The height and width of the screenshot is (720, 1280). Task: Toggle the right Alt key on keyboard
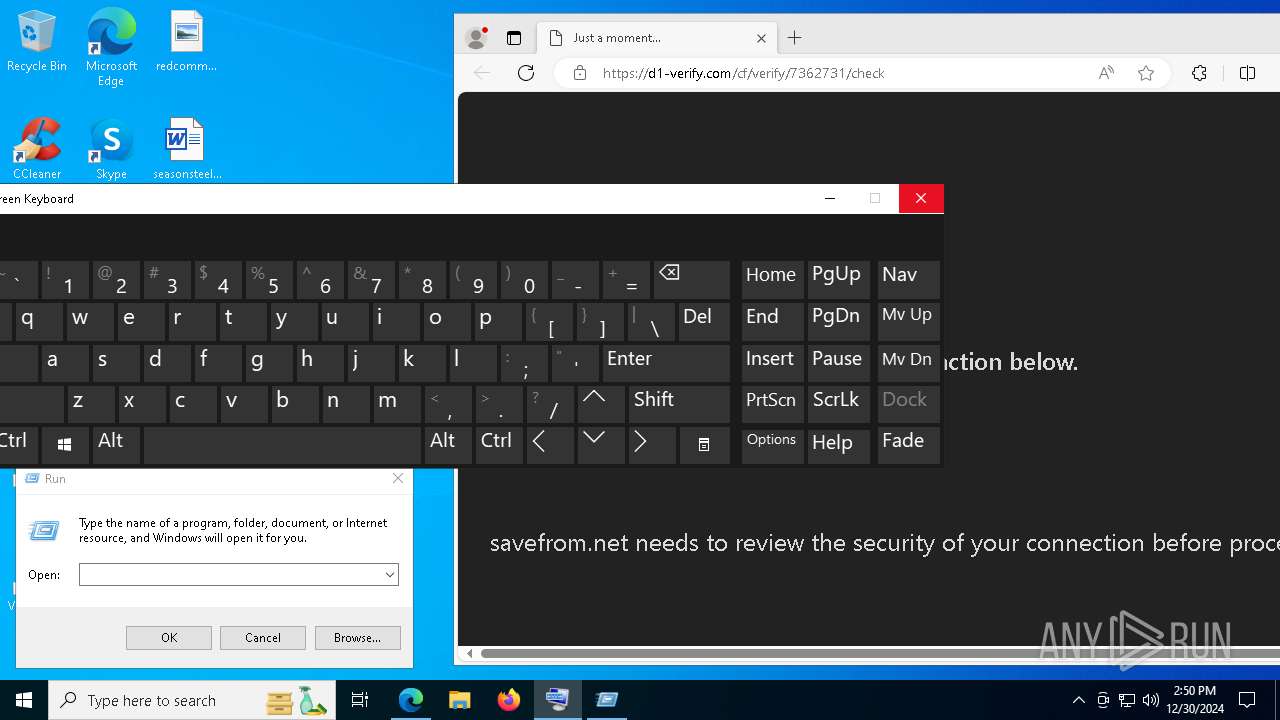point(447,444)
